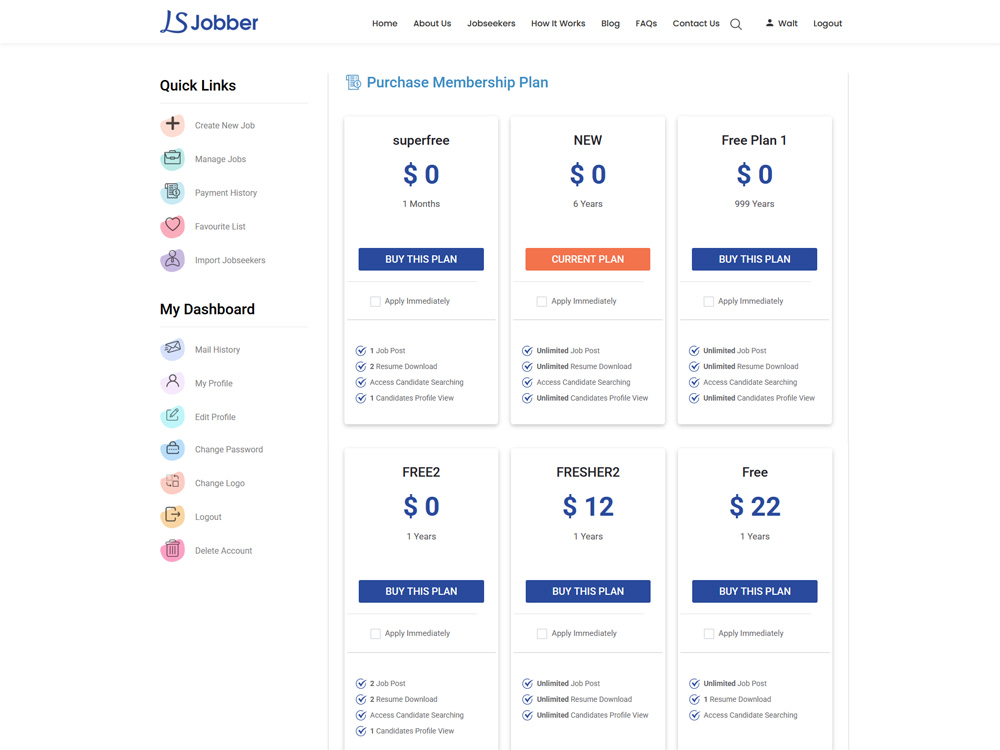Buy the FRESHER2 plan

tap(587, 591)
